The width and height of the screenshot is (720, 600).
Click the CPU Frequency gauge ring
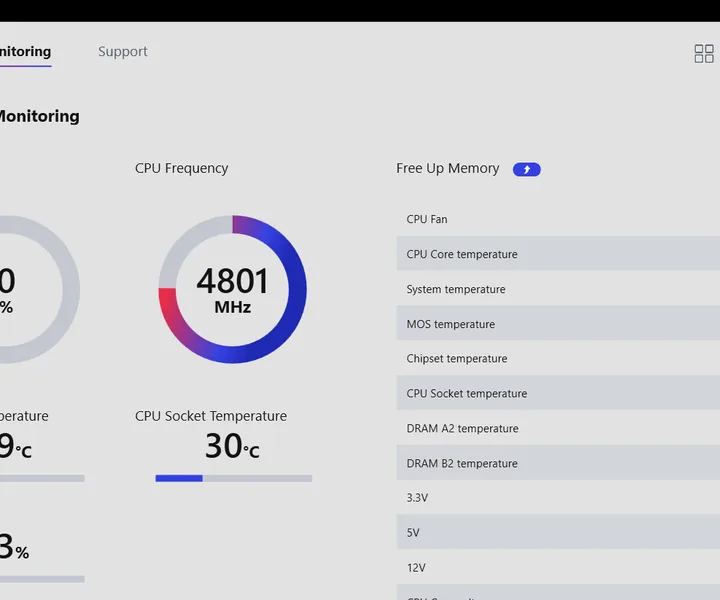pos(232,289)
